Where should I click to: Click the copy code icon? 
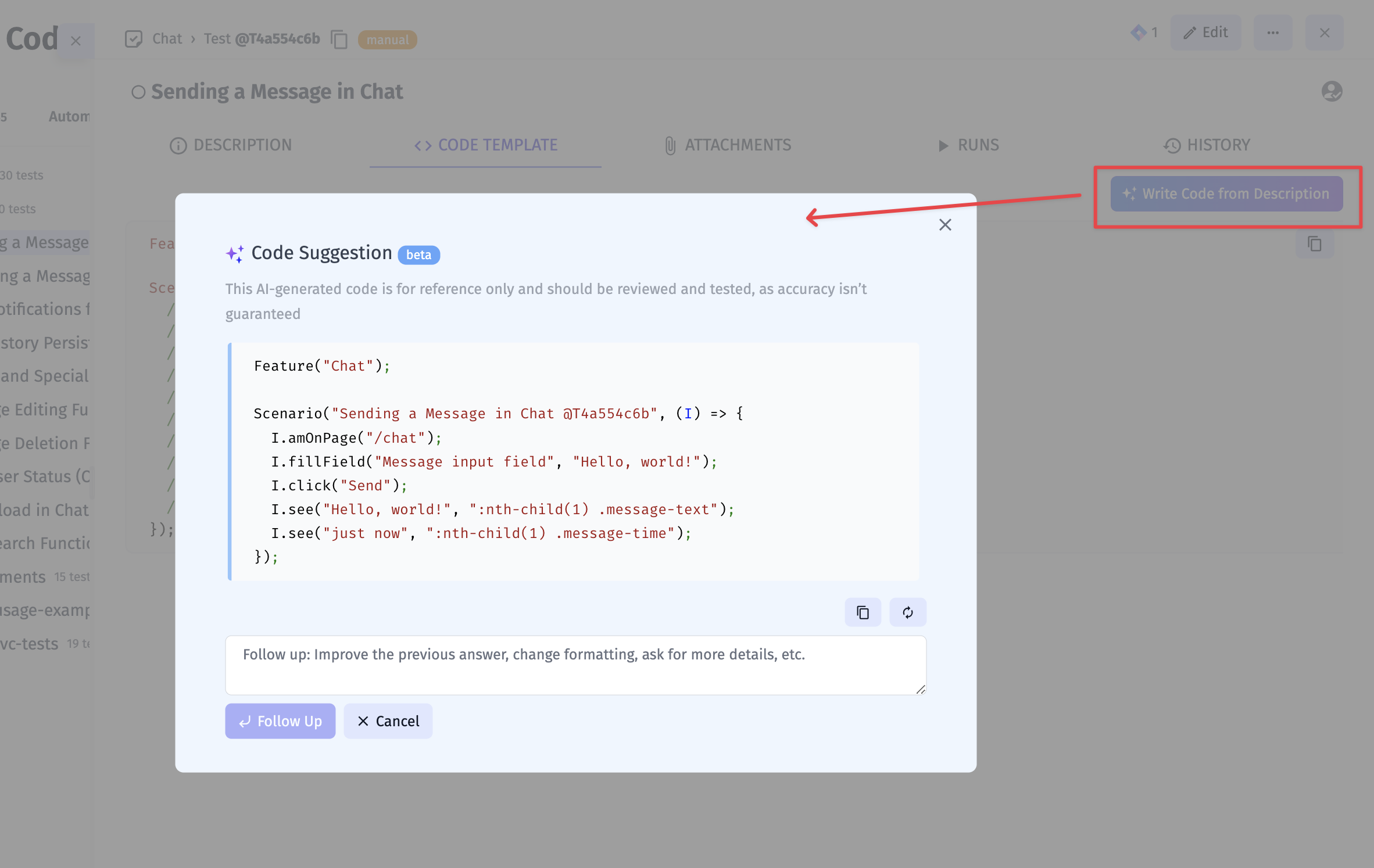click(863, 612)
